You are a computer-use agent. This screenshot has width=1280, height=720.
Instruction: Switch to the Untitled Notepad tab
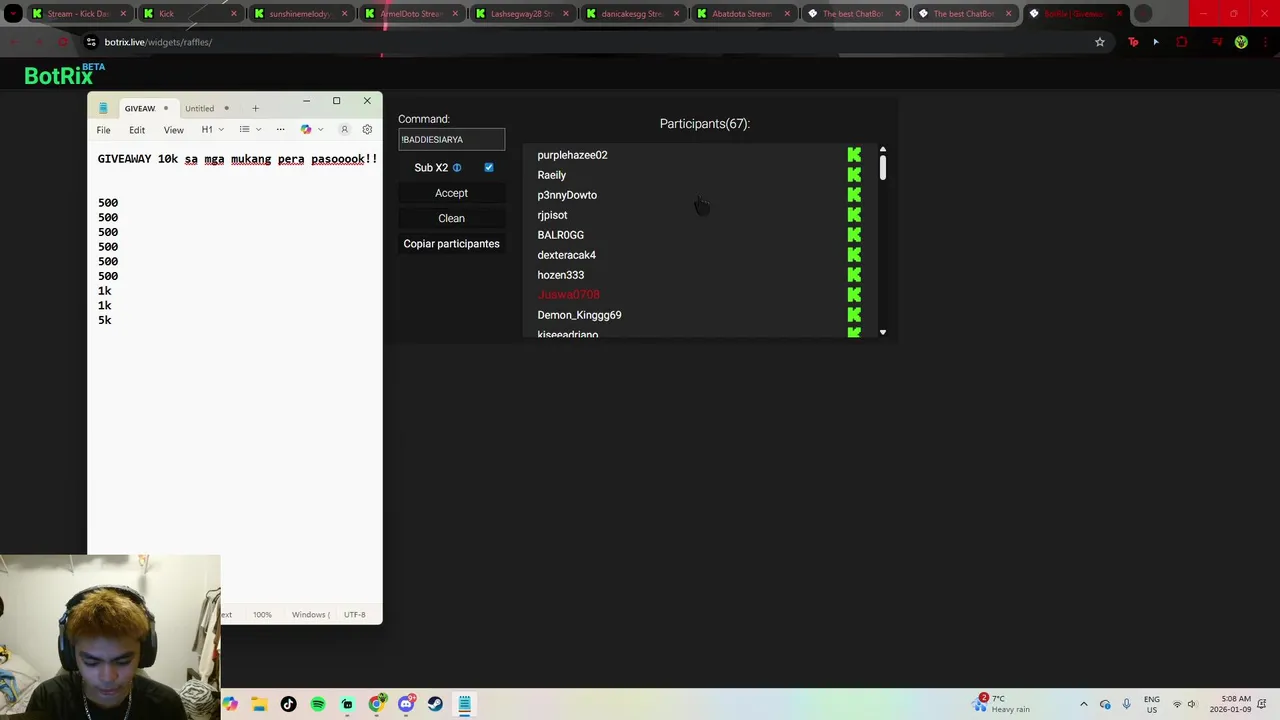coord(207,108)
